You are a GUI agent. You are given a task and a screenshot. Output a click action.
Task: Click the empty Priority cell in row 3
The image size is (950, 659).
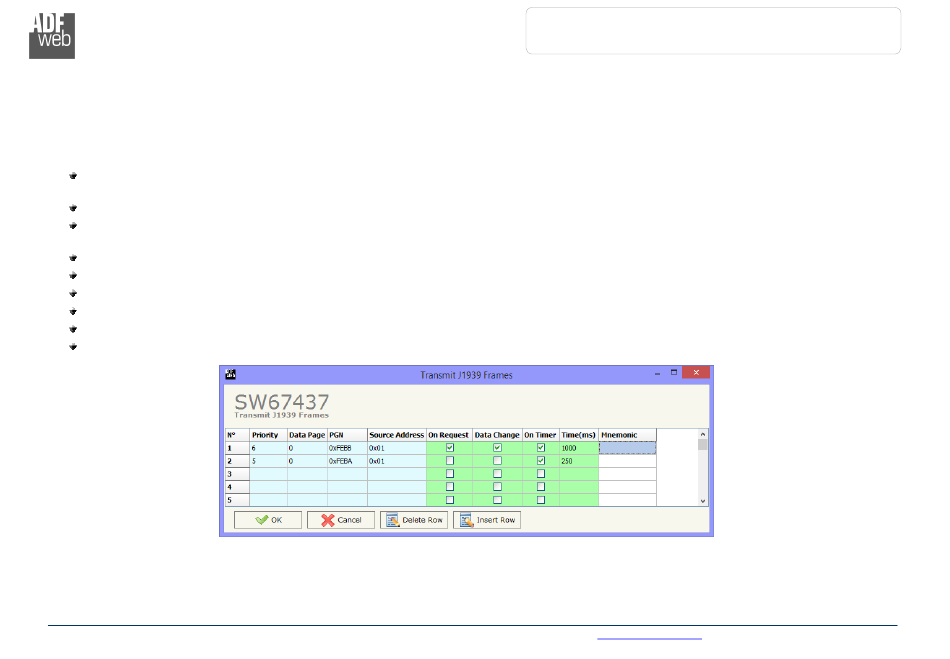(268, 474)
